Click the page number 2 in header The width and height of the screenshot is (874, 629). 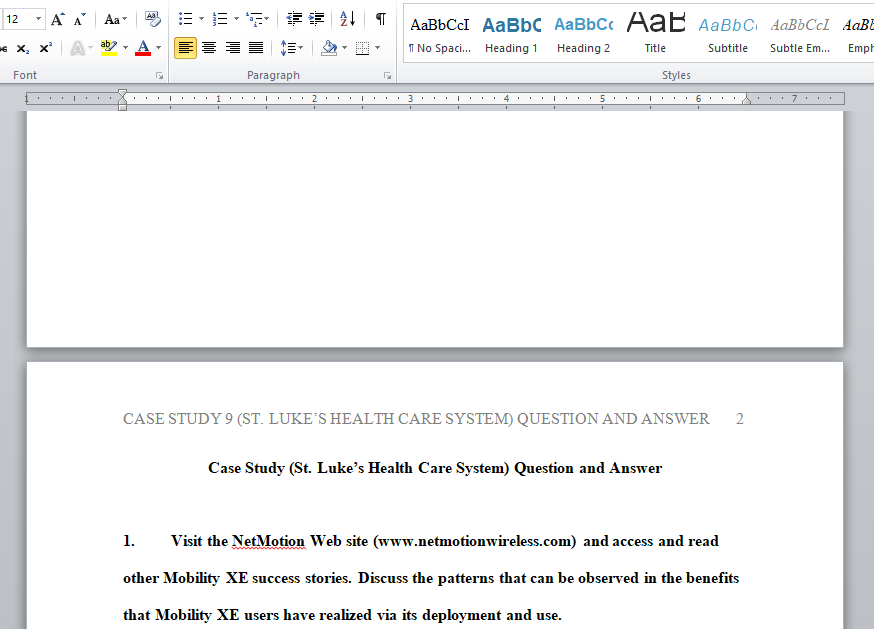click(740, 419)
